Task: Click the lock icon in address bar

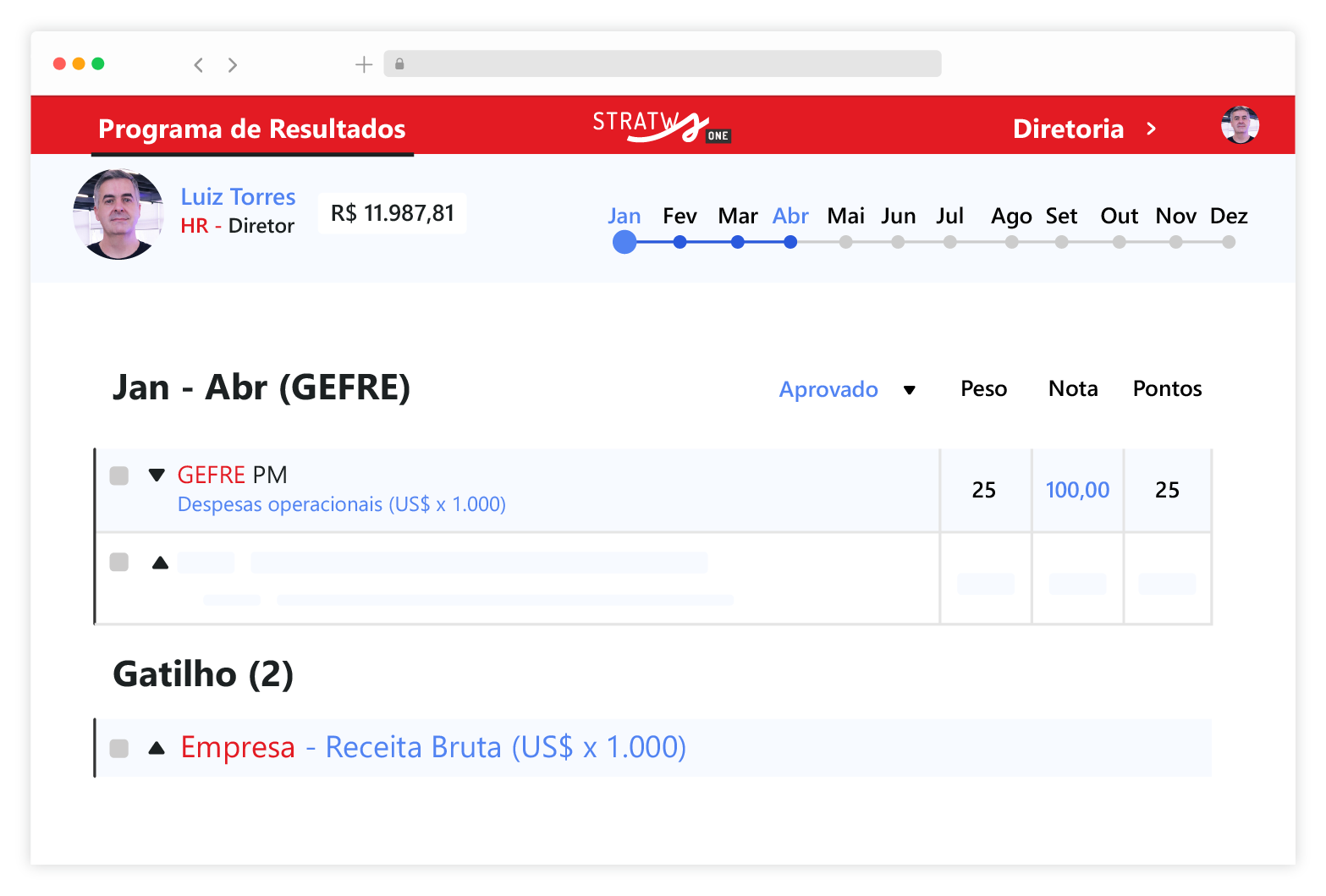Action: 399,64
